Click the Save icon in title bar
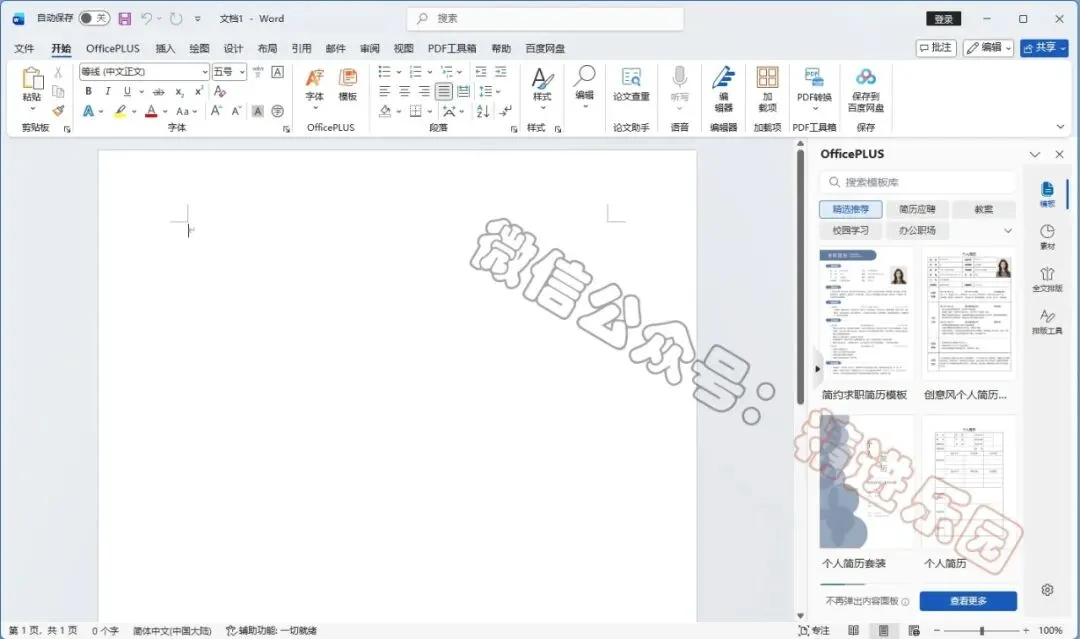1080x639 pixels. tap(125, 19)
